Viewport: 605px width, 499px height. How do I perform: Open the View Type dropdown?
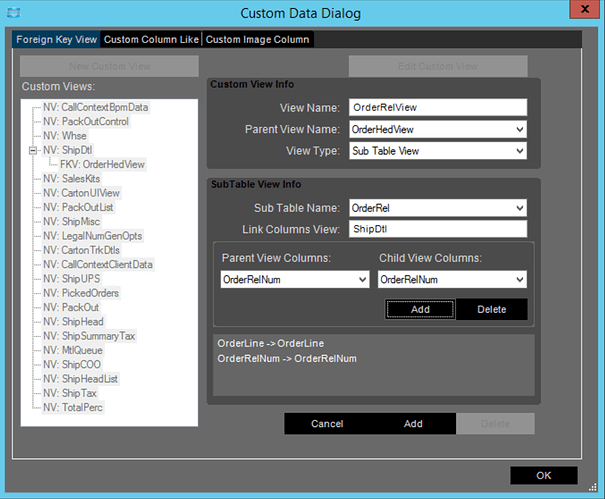438,151
